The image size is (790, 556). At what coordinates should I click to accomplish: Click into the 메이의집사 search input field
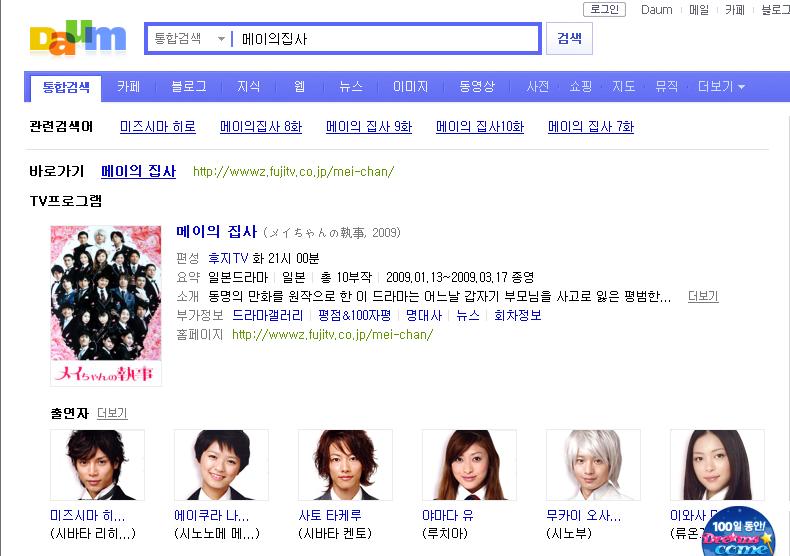385,39
